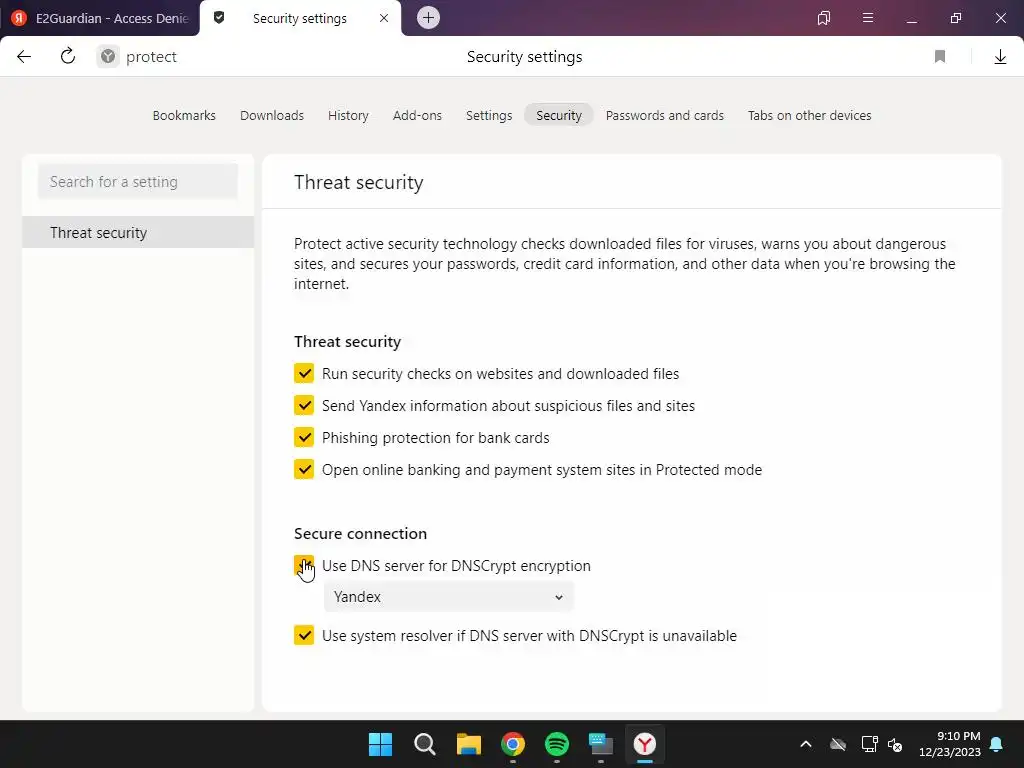The width and height of the screenshot is (1024, 768).
Task: Go back using the back arrow
Action: tap(24, 57)
